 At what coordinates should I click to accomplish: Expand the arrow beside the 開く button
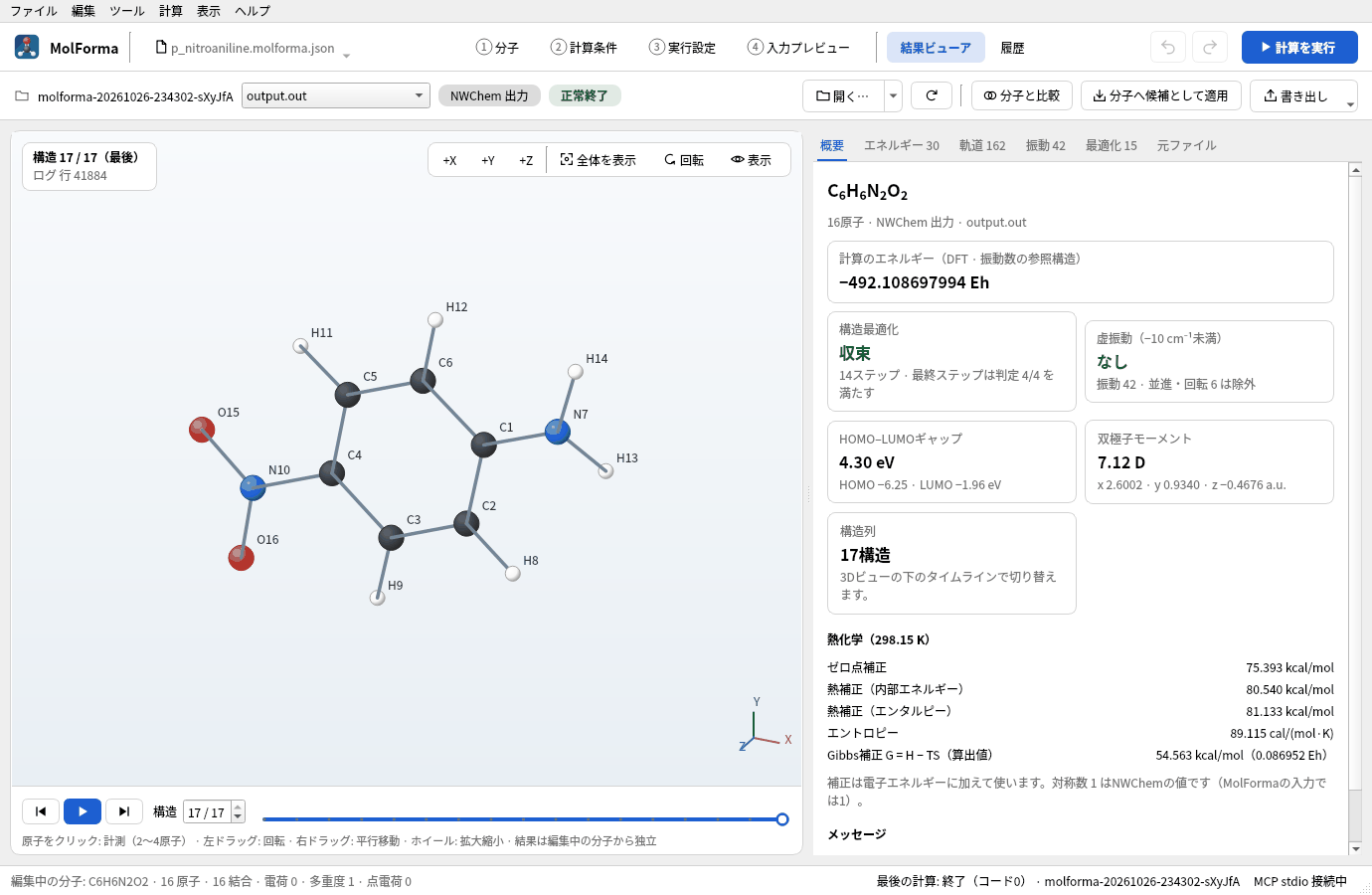coord(893,95)
